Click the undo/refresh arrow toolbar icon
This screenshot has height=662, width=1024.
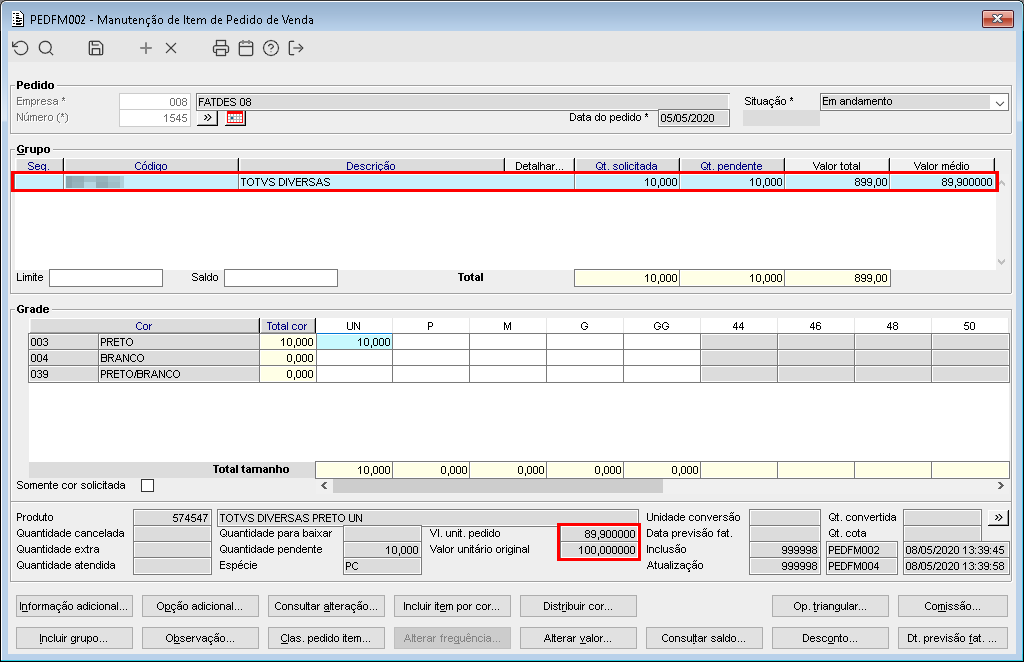pyautogui.click(x=20, y=48)
